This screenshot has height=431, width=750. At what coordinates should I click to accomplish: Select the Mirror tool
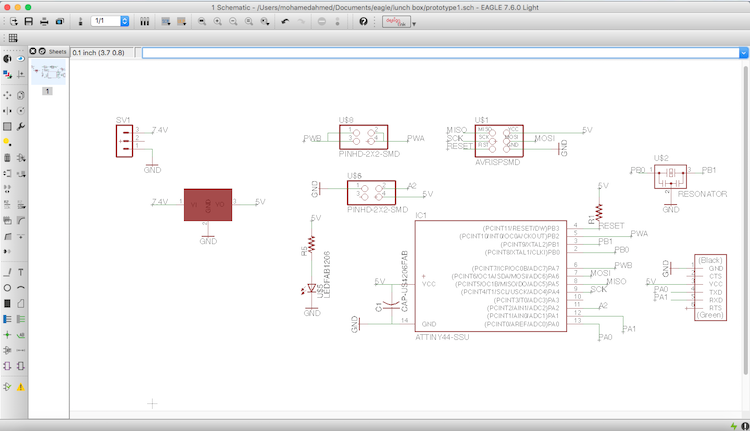(7, 111)
